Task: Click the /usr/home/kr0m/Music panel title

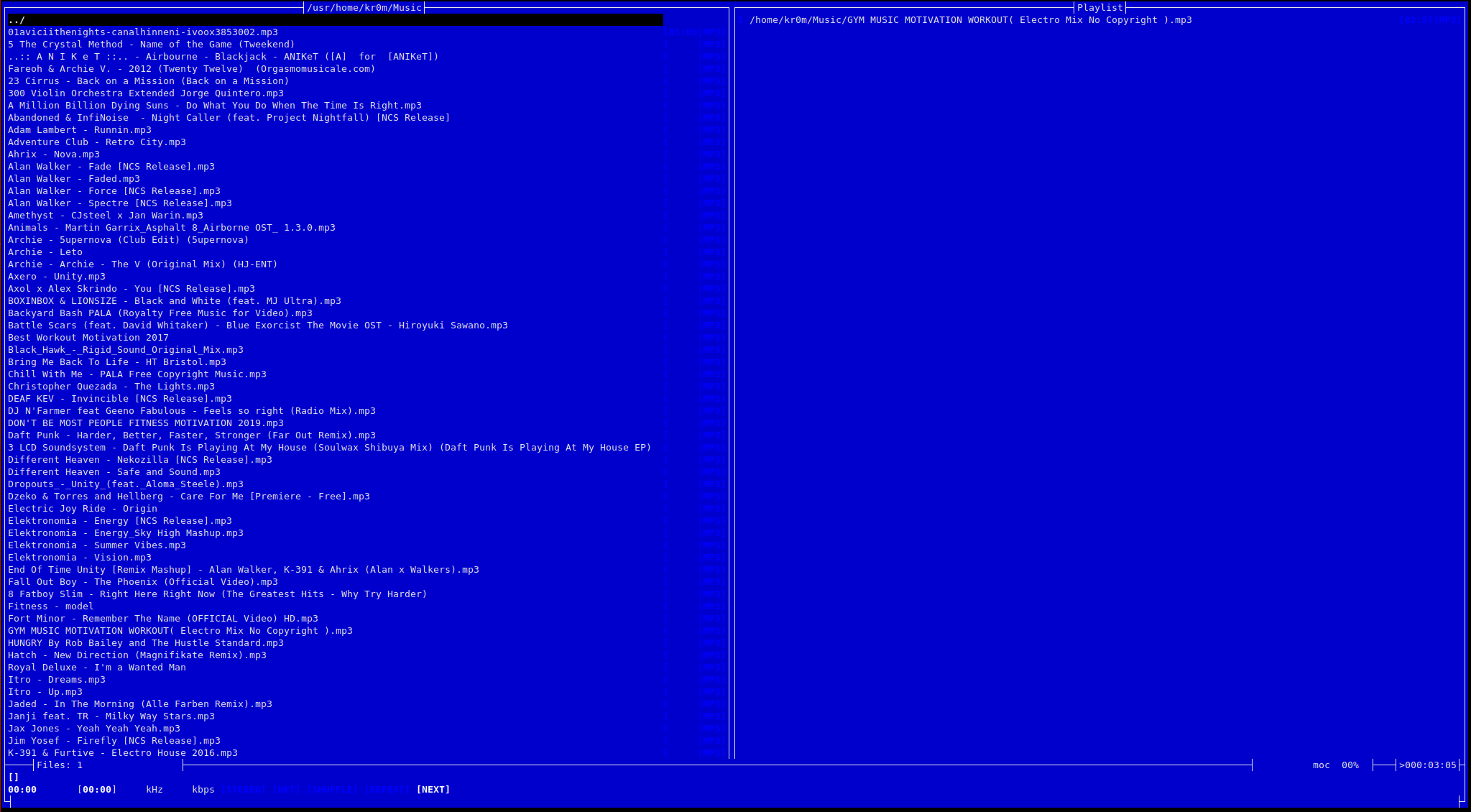Action: point(364,7)
